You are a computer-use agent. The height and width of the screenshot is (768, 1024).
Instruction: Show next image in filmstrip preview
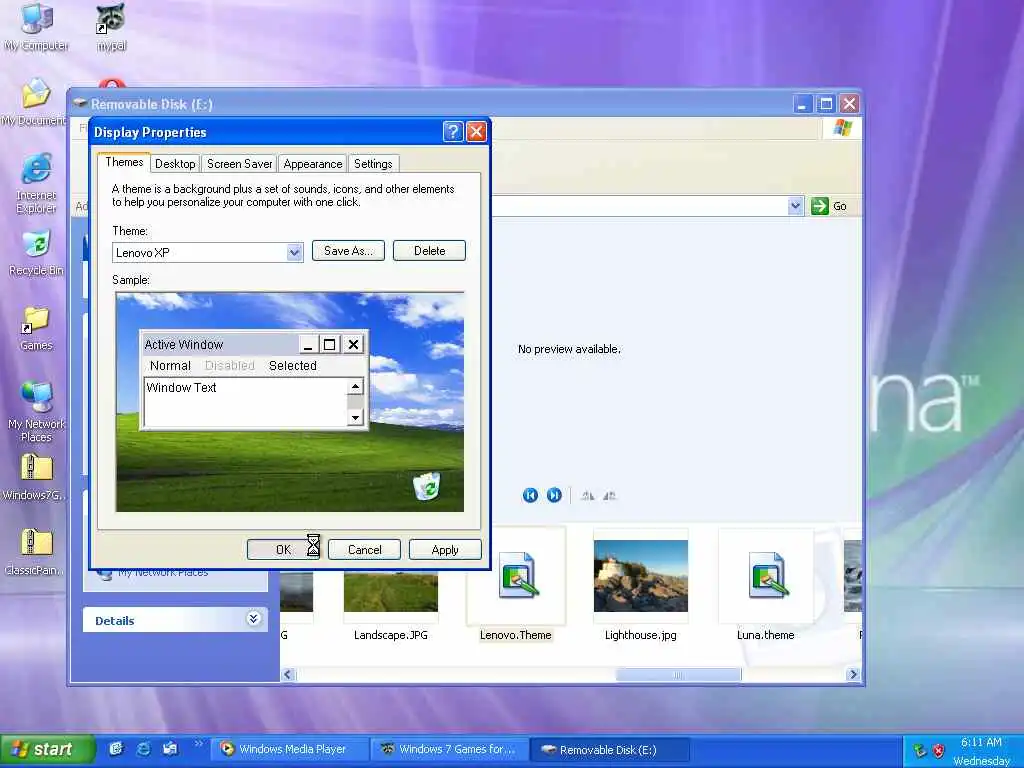click(x=554, y=496)
